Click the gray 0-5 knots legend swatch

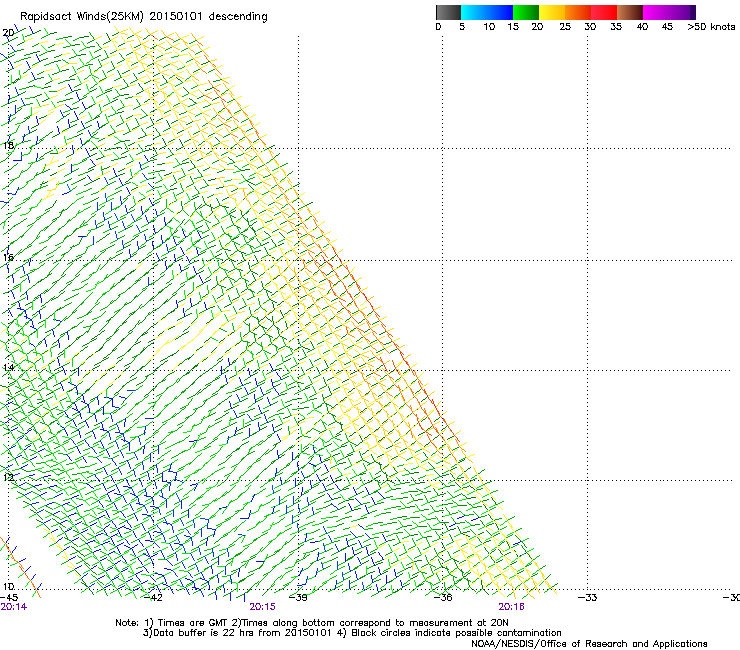448,12
